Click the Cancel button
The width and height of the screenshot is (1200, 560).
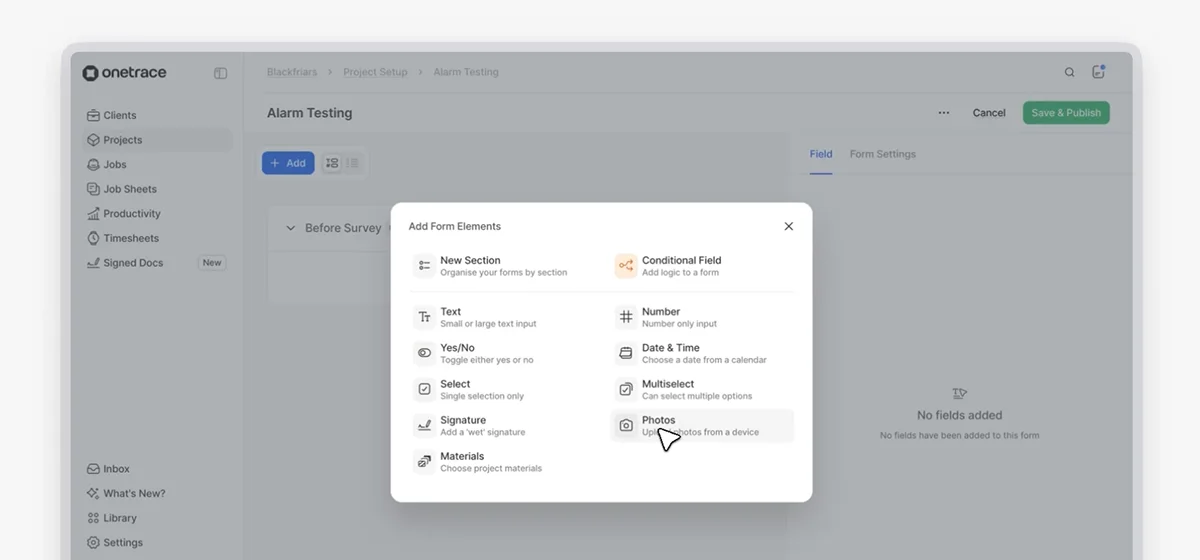tap(989, 113)
